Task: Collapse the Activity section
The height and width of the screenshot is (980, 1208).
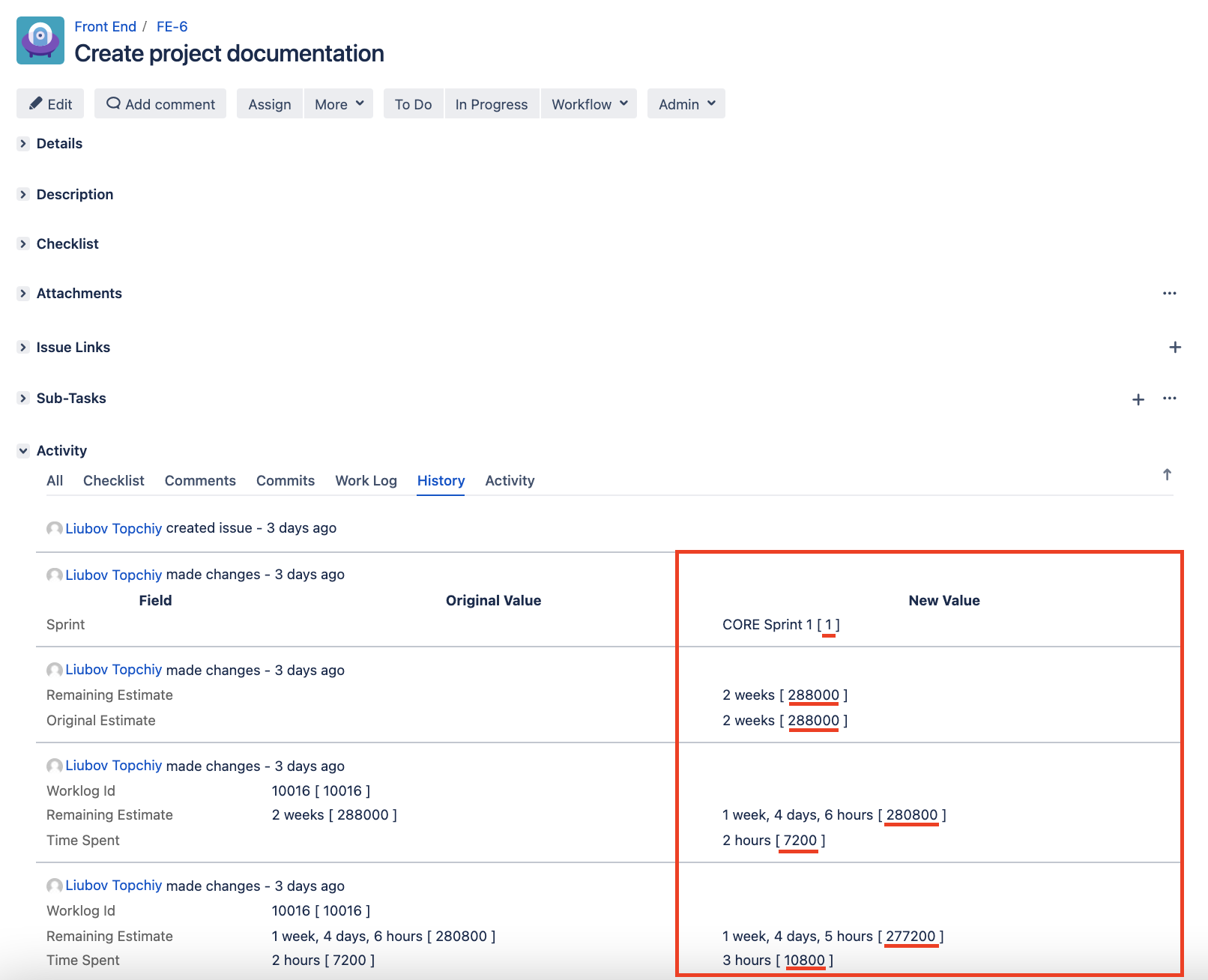Action: (x=23, y=450)
